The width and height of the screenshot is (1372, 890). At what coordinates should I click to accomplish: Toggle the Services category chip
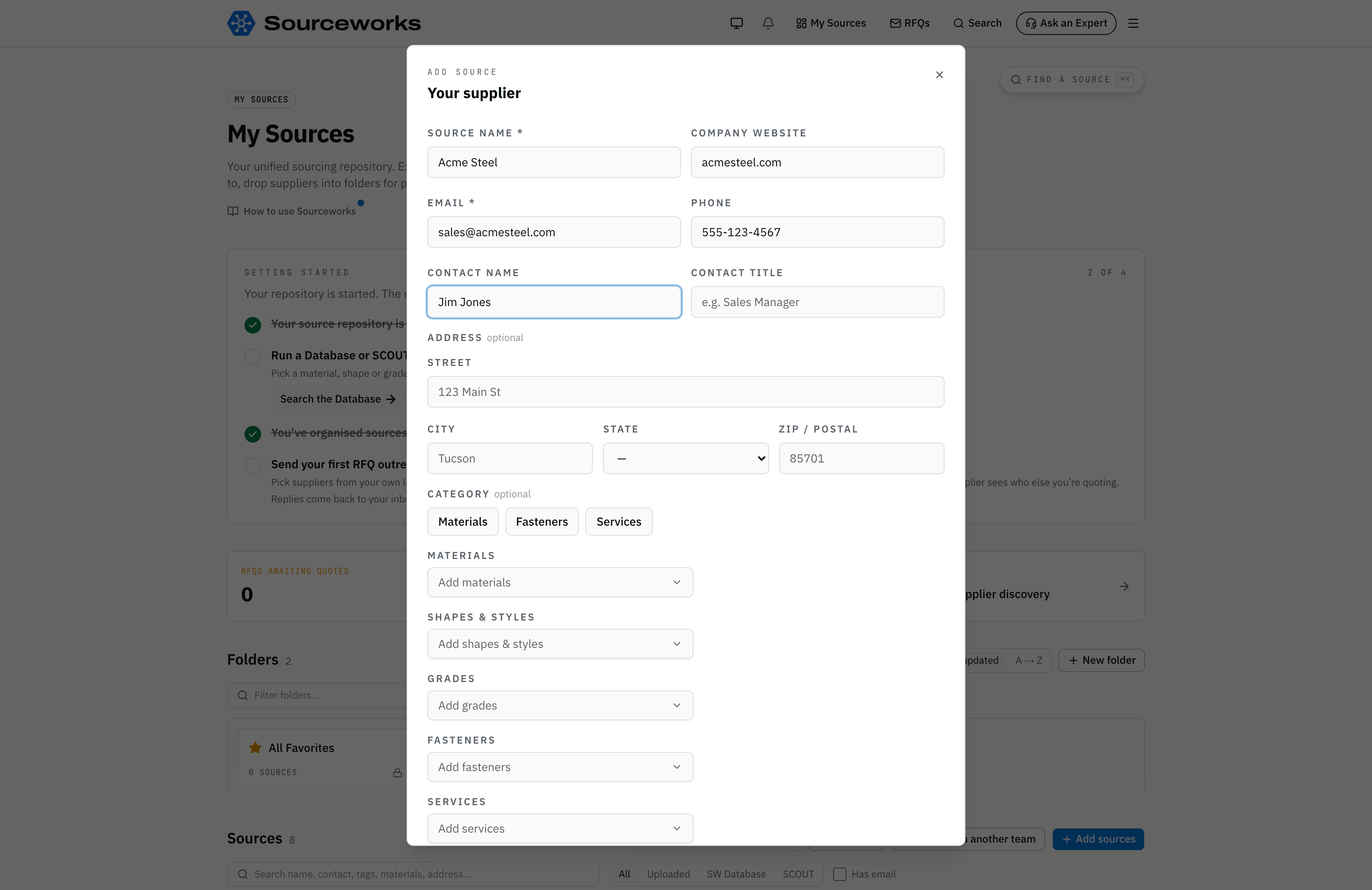tap(619, 522)
